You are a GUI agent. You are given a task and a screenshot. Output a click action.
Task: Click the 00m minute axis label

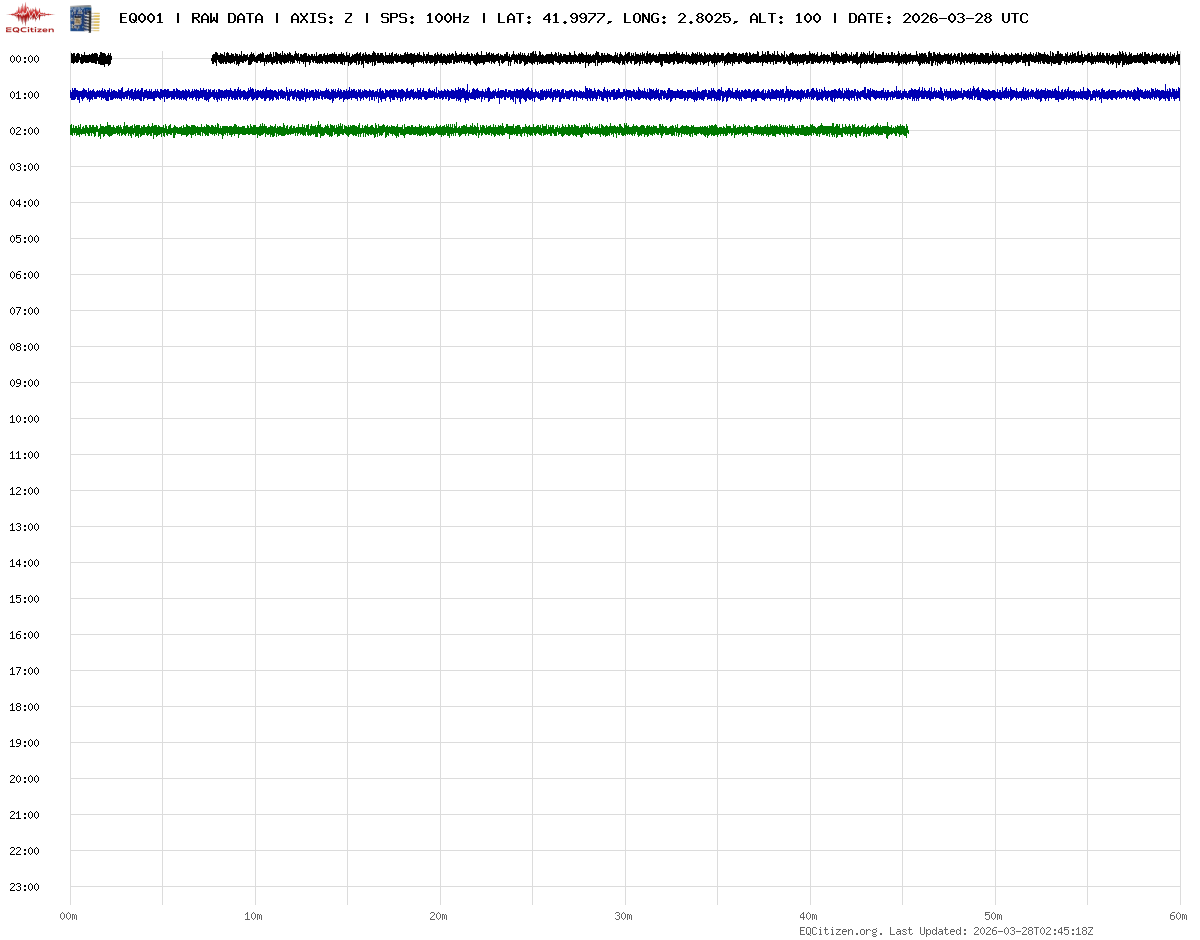click(x=69, y=916)
